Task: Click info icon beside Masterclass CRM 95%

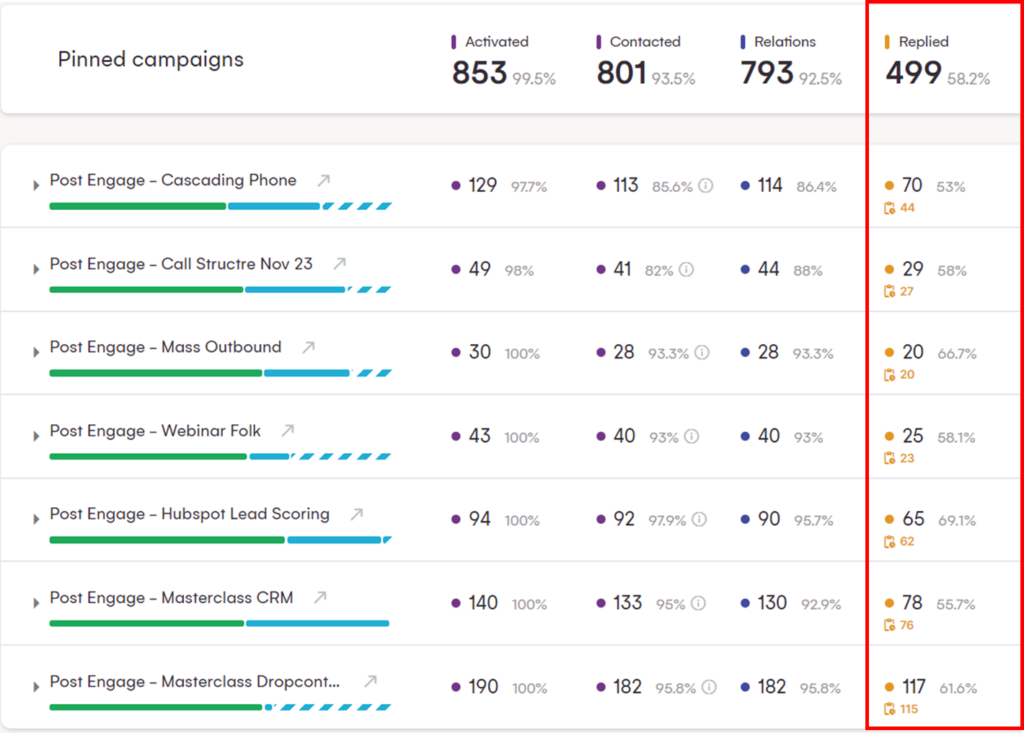Action: pyautogui.click(x=698, y=604)
